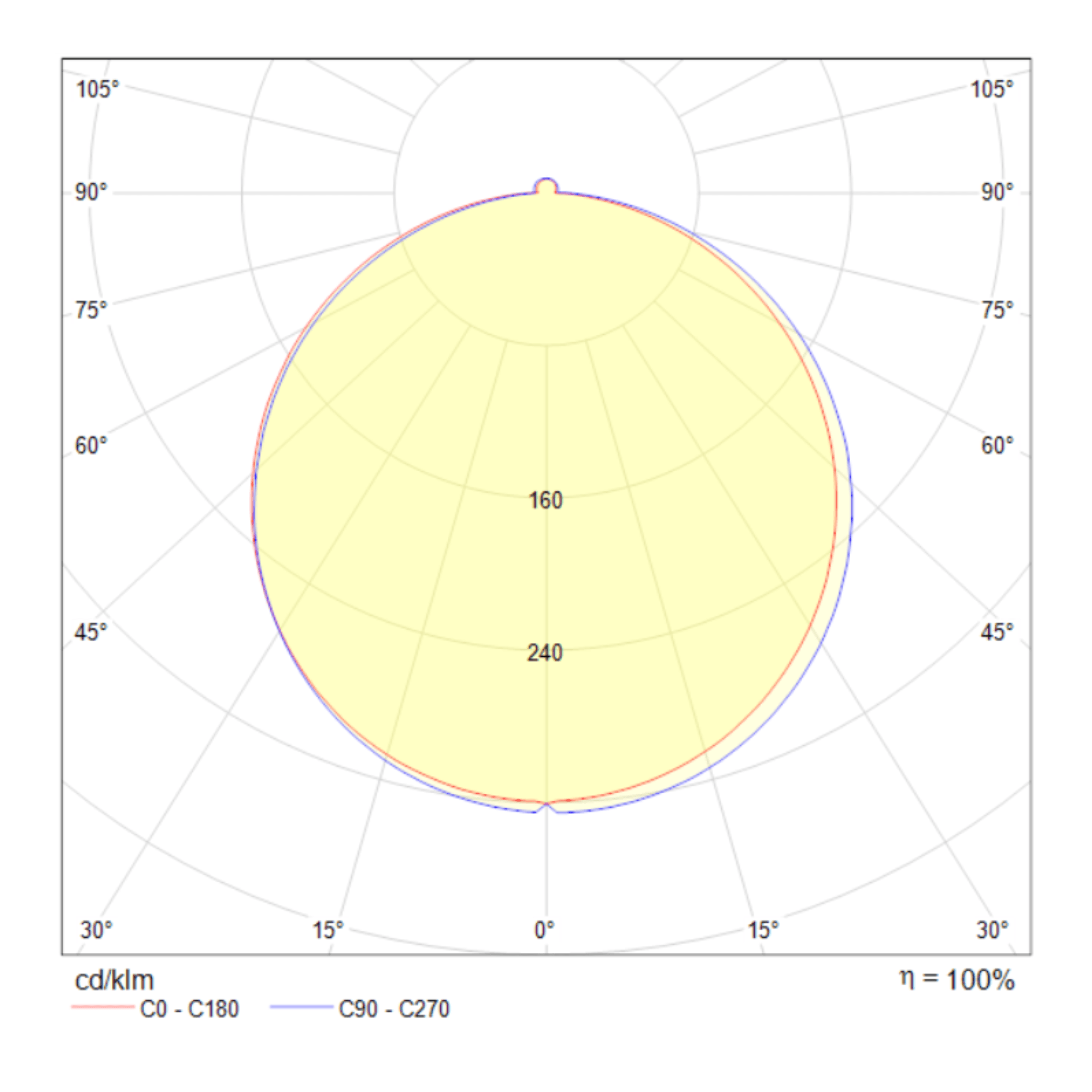Screen dimensions: 1092x1092
Task: Click the right 45° angle label
Action: [998, 632]
